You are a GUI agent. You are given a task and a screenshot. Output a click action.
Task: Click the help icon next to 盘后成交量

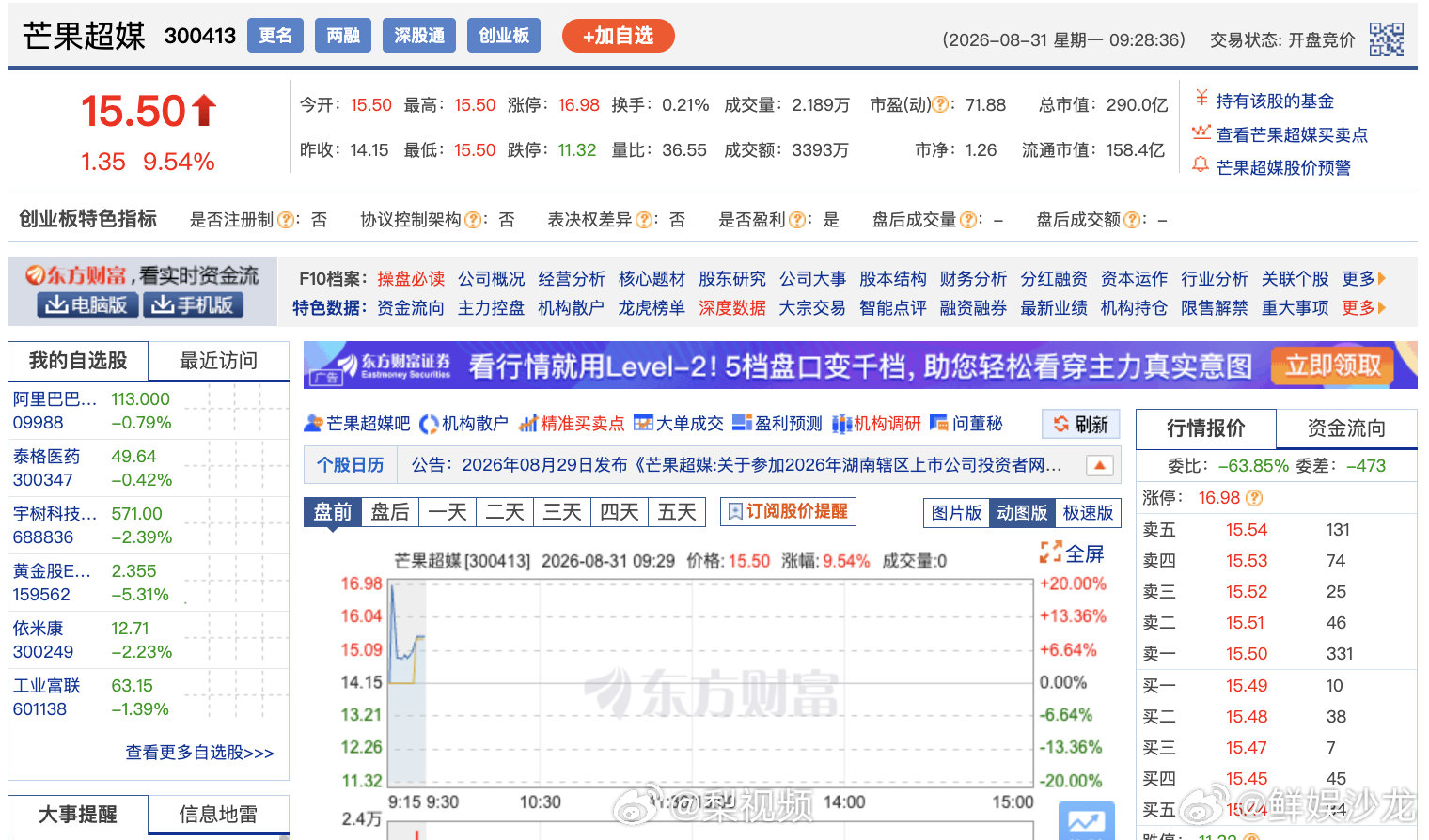(968, 220)
